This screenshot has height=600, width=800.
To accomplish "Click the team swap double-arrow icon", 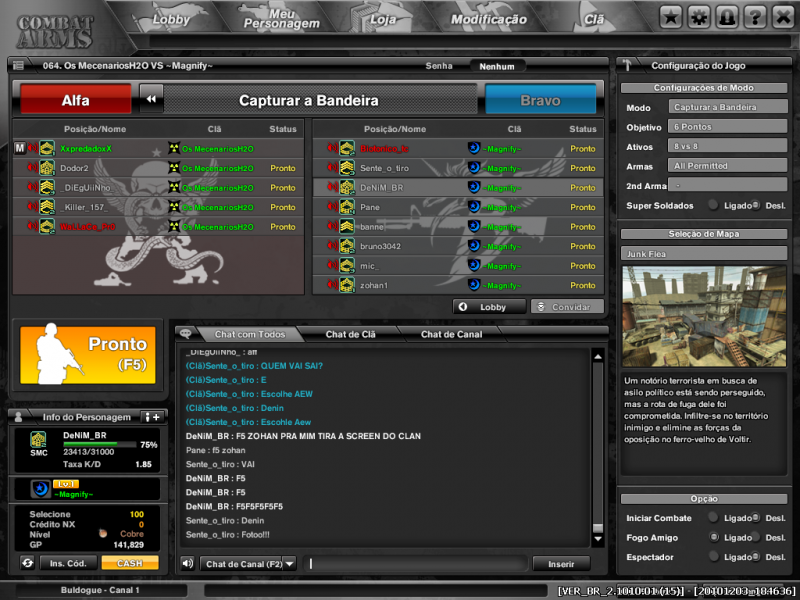I will [x=151, y=100].
